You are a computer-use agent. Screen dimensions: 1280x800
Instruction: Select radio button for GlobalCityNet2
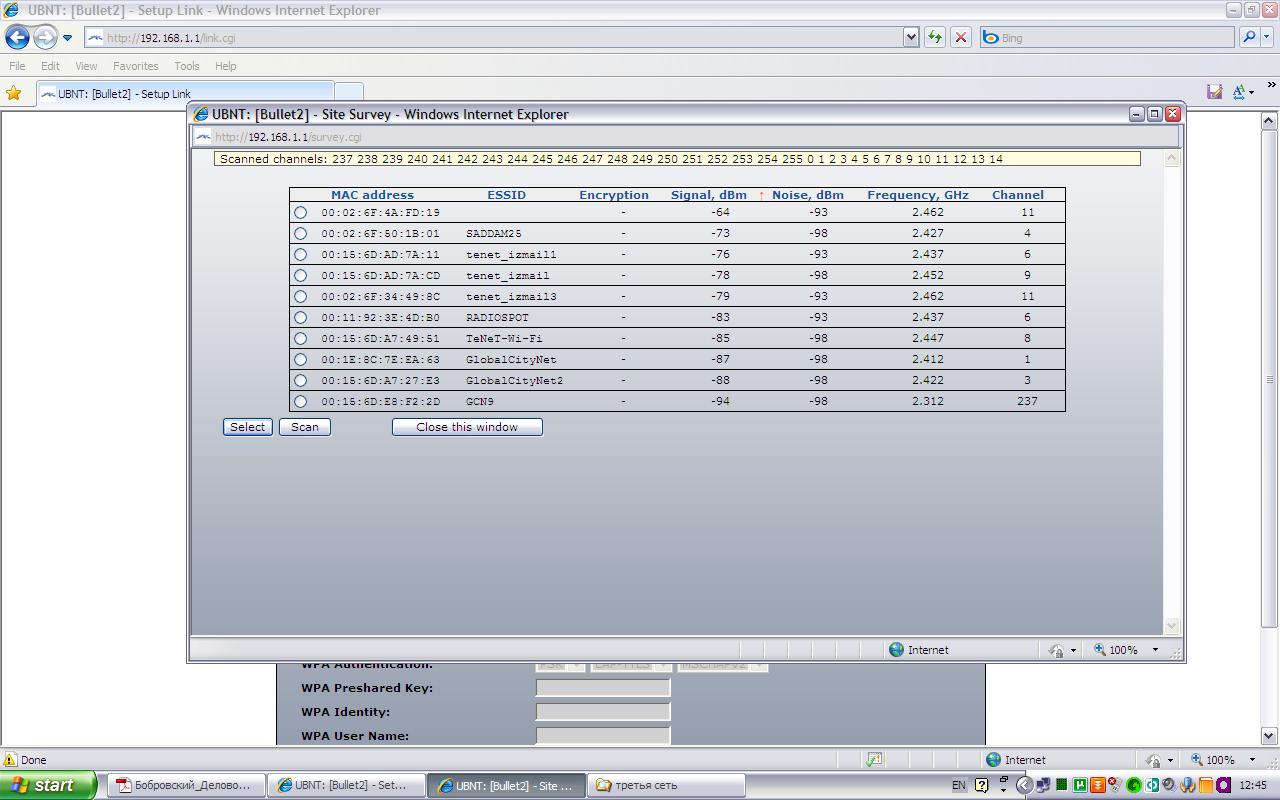point(300,381)
